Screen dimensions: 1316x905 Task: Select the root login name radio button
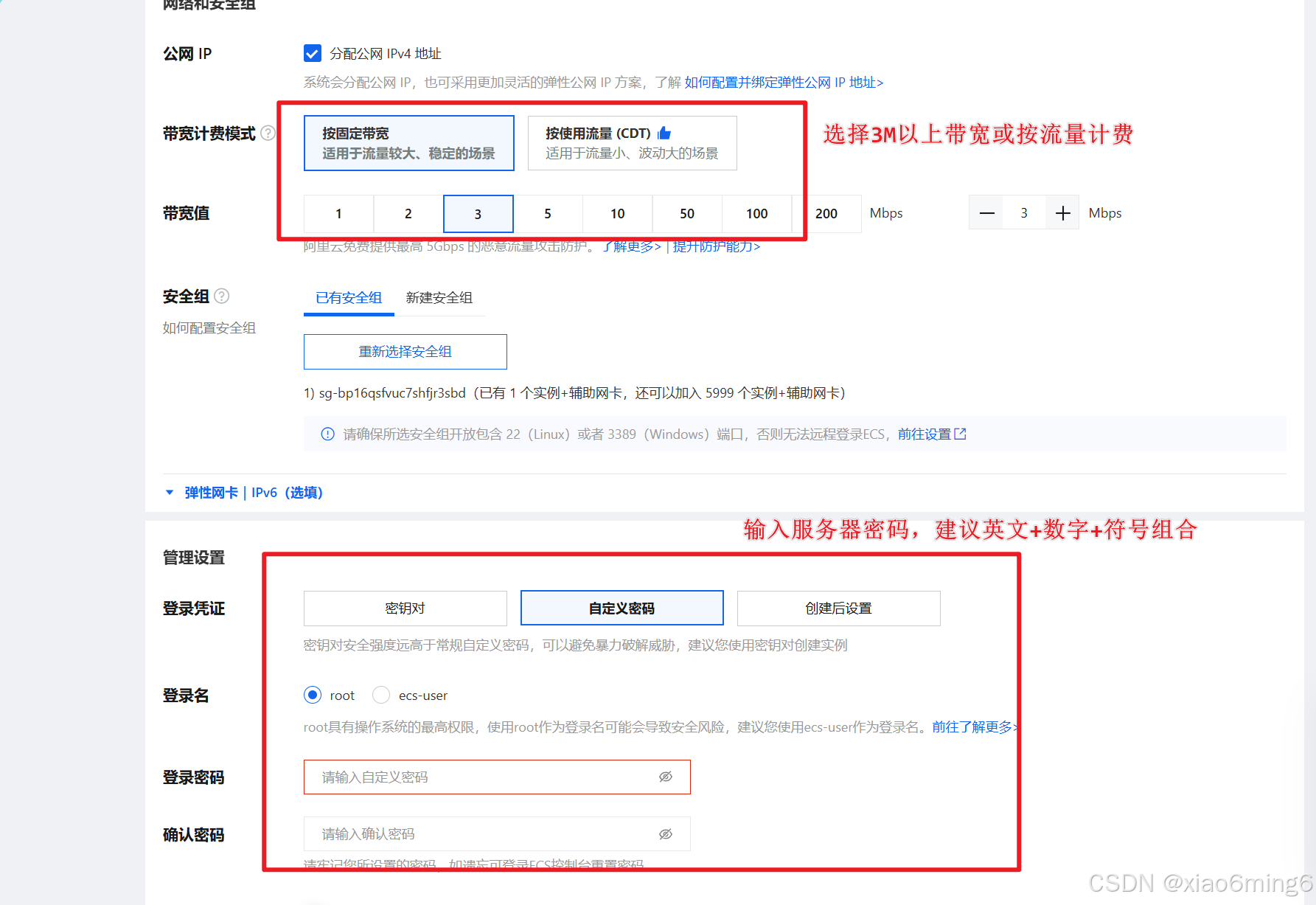pos(313,695)
